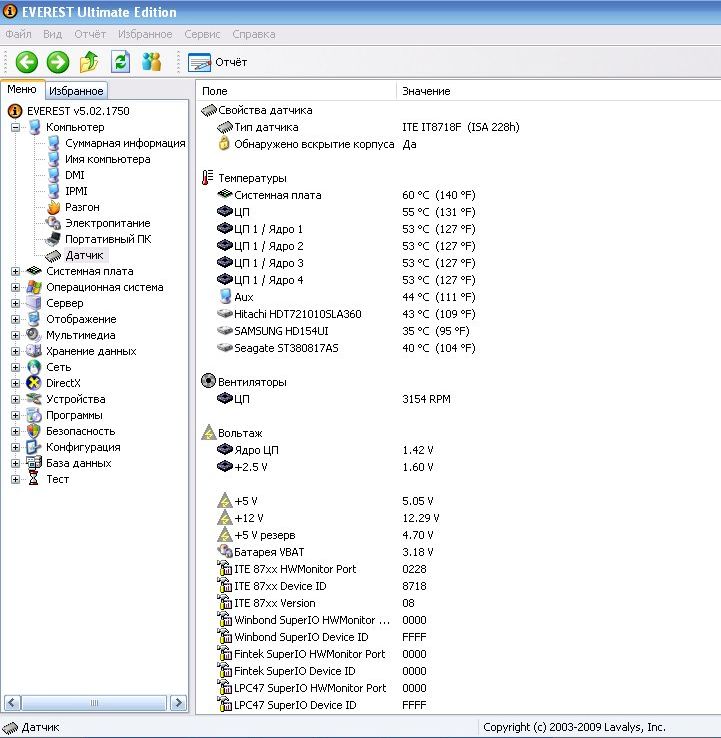
Task: Expand the Конфигурация tree node
Action: tap(16, 447)
